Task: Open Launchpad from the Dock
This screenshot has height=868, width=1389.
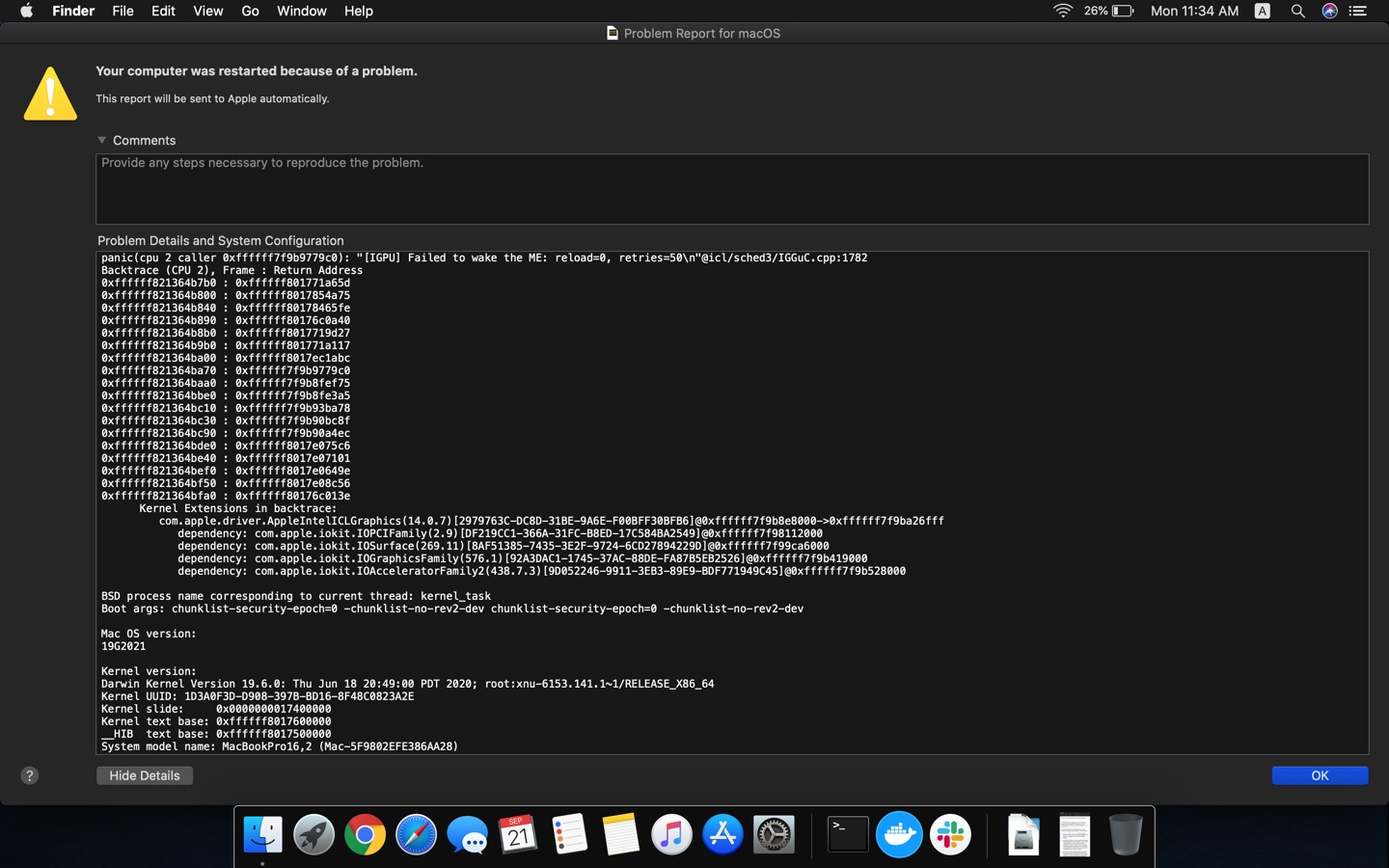Action: click(312, 835)
